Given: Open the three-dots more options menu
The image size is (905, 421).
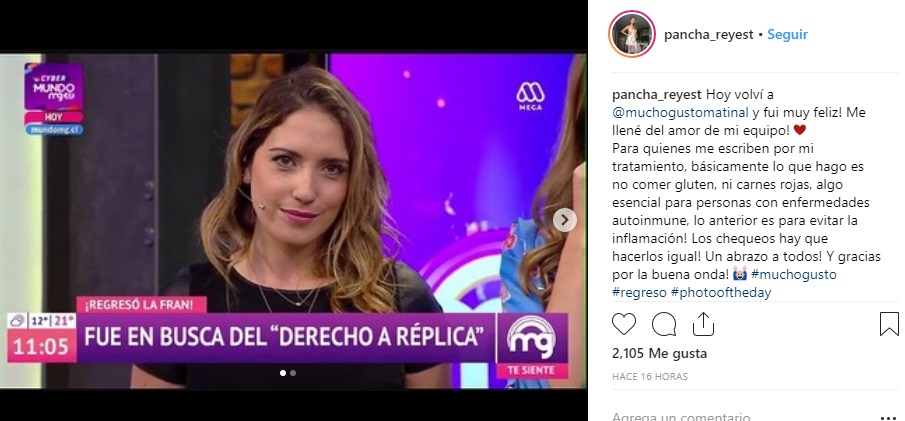Looking at the screenshot, I should (x=889, y=418).
